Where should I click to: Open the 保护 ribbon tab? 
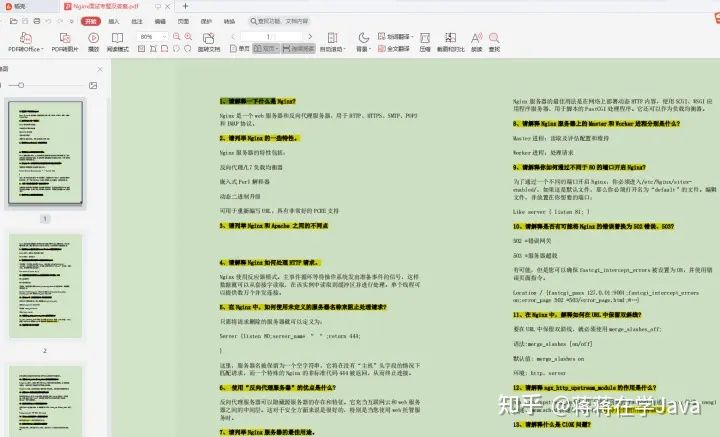click(x=206, y=21)
